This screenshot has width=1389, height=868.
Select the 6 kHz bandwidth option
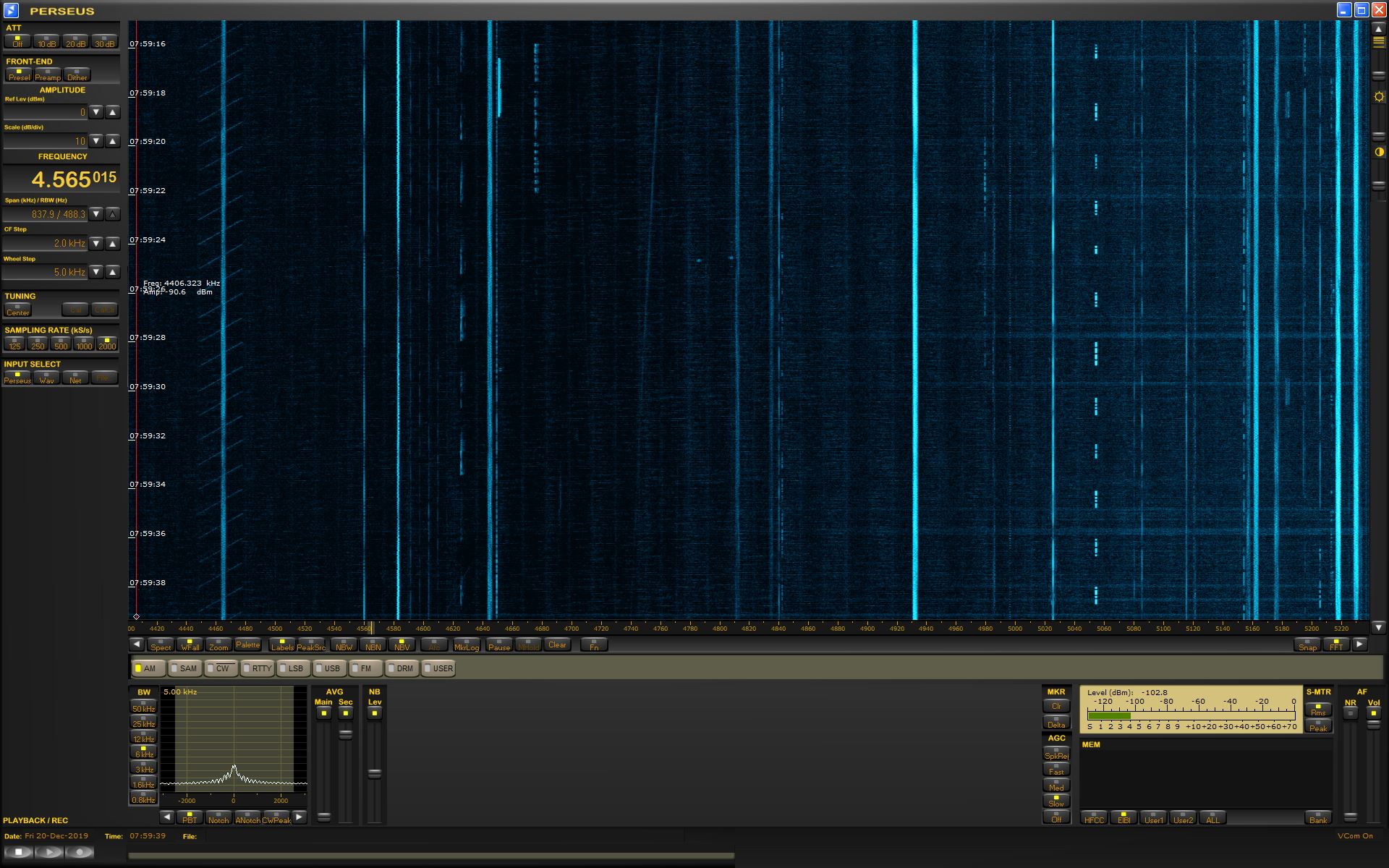pos(143,752)
